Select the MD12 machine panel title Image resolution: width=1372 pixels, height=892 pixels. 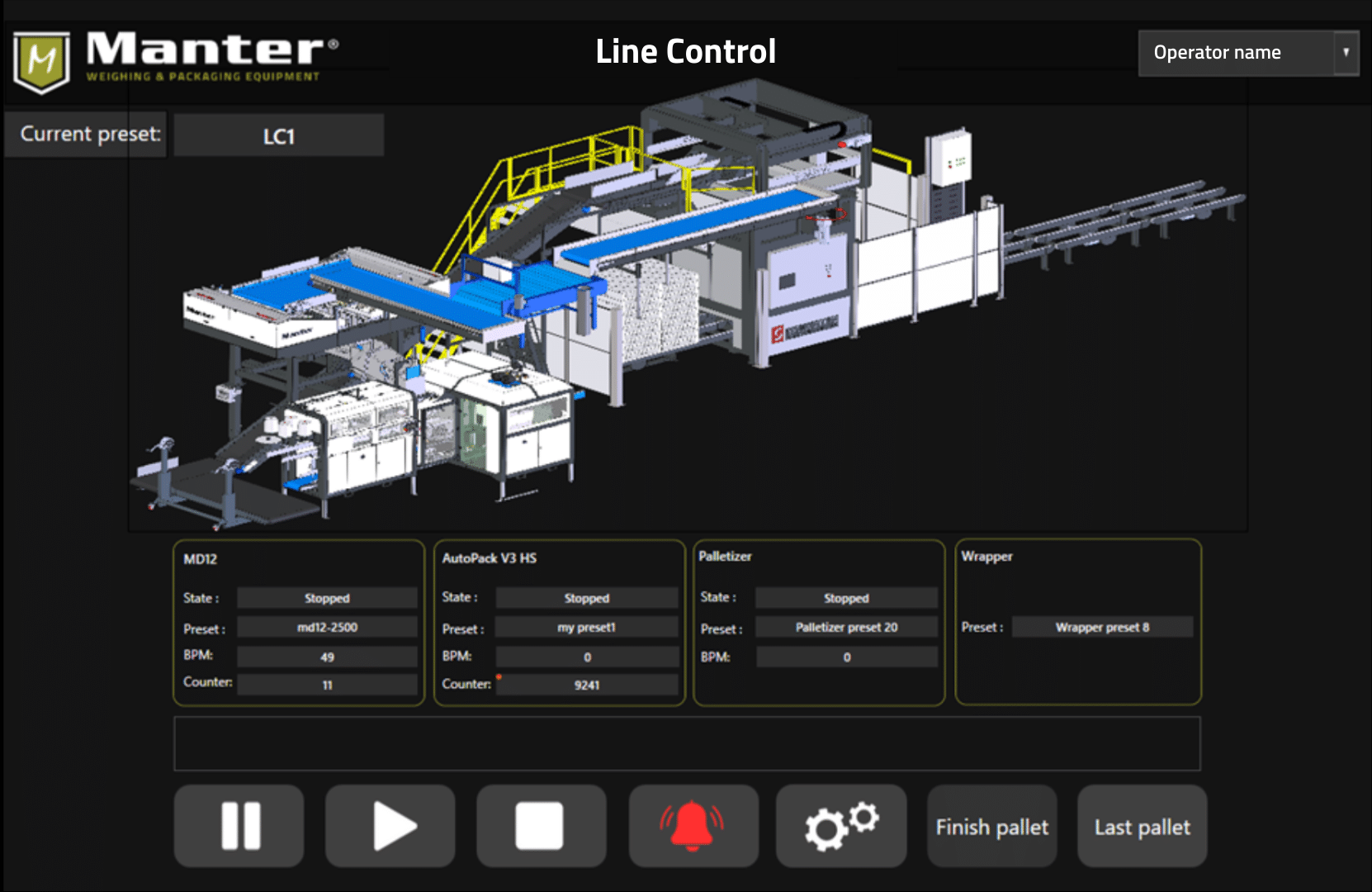click(201, 559)
